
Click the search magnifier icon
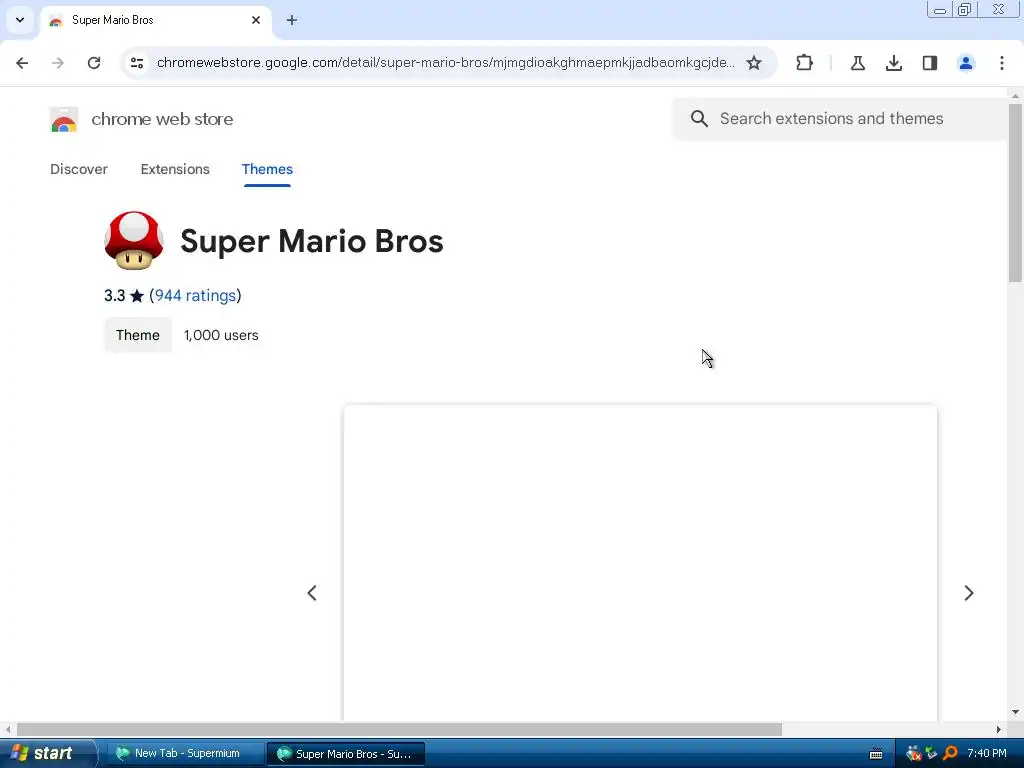point(699,118)
